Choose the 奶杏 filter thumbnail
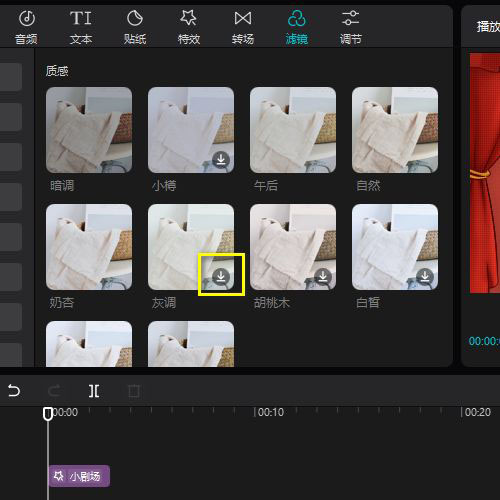The image size is (500, 500). 89,247
